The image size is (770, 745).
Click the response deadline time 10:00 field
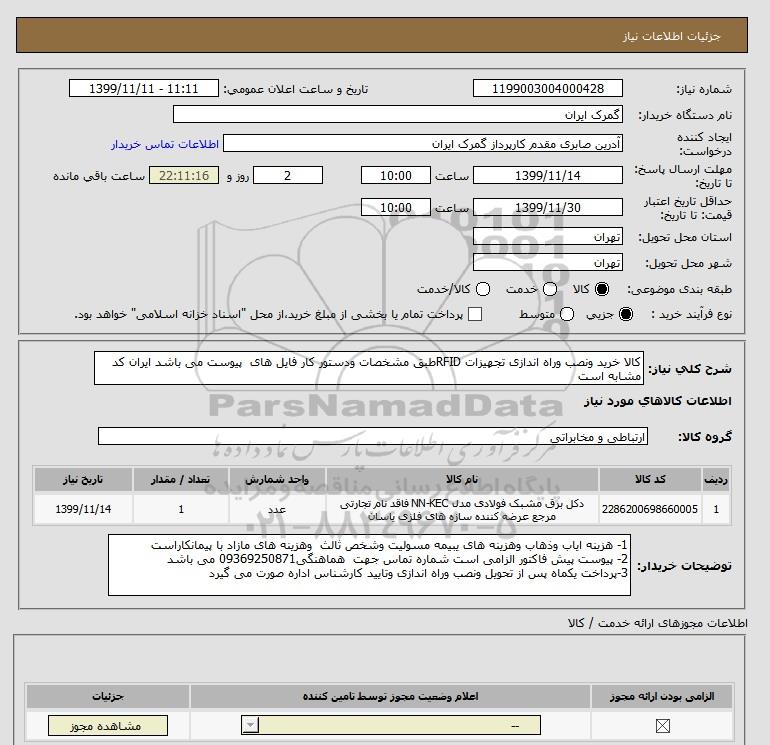click(396, 175)
